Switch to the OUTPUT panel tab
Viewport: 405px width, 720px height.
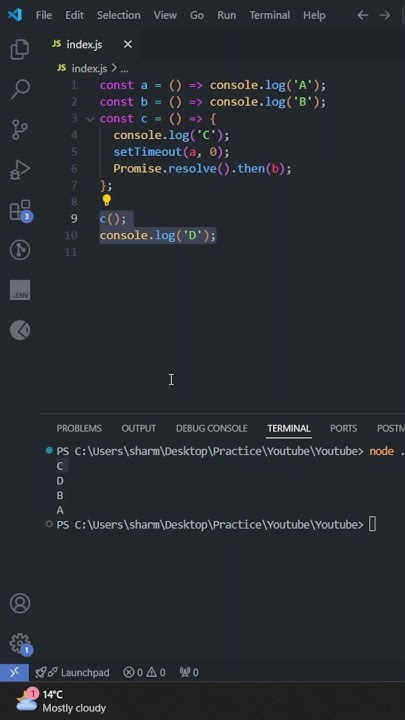coord(139,428)
